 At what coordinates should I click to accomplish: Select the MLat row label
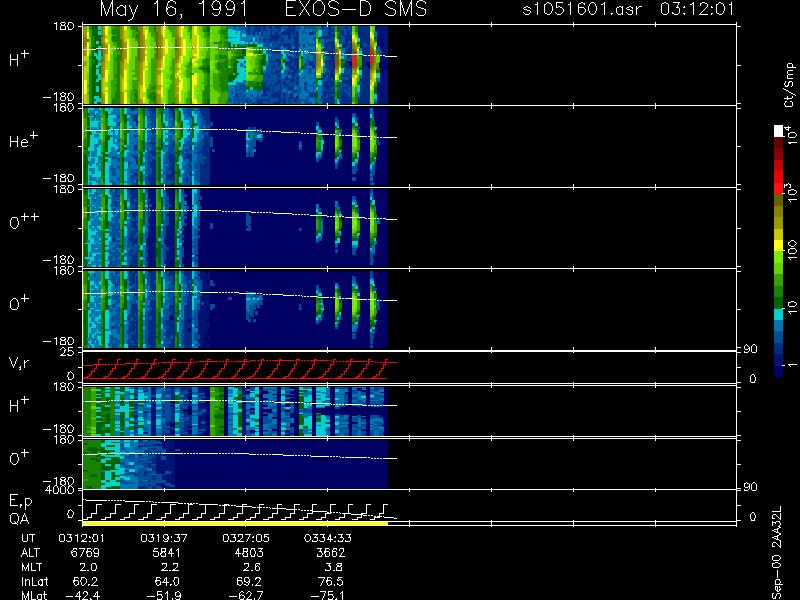click(x=34, y=595)
